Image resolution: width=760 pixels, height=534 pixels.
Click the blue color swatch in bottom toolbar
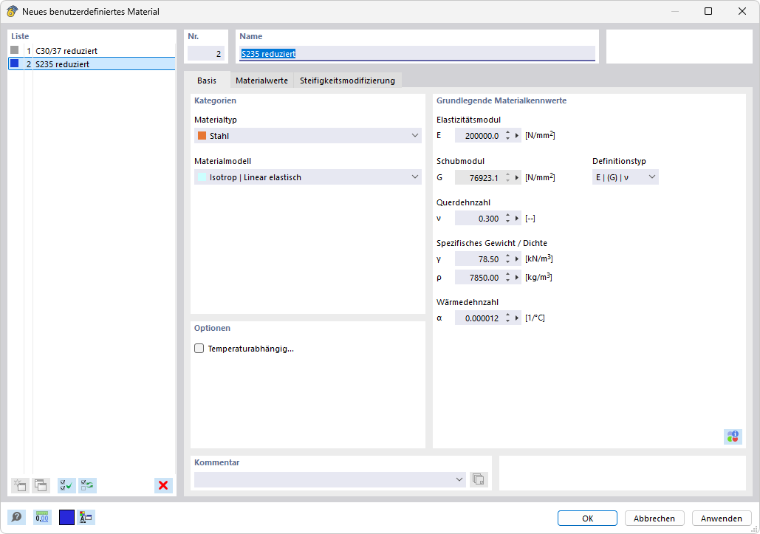point(66,518)
